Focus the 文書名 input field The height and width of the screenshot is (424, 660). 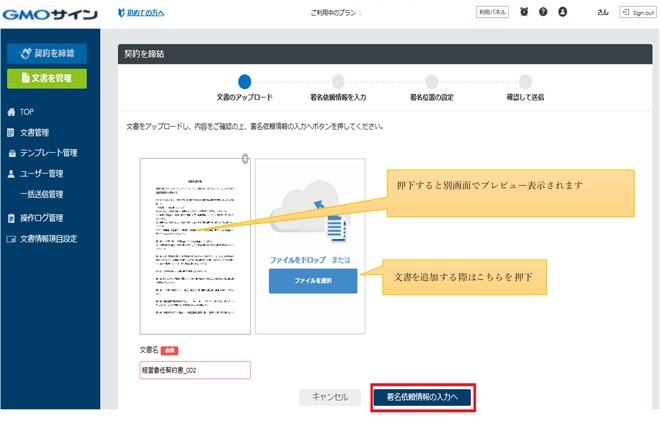click(195, 370)
